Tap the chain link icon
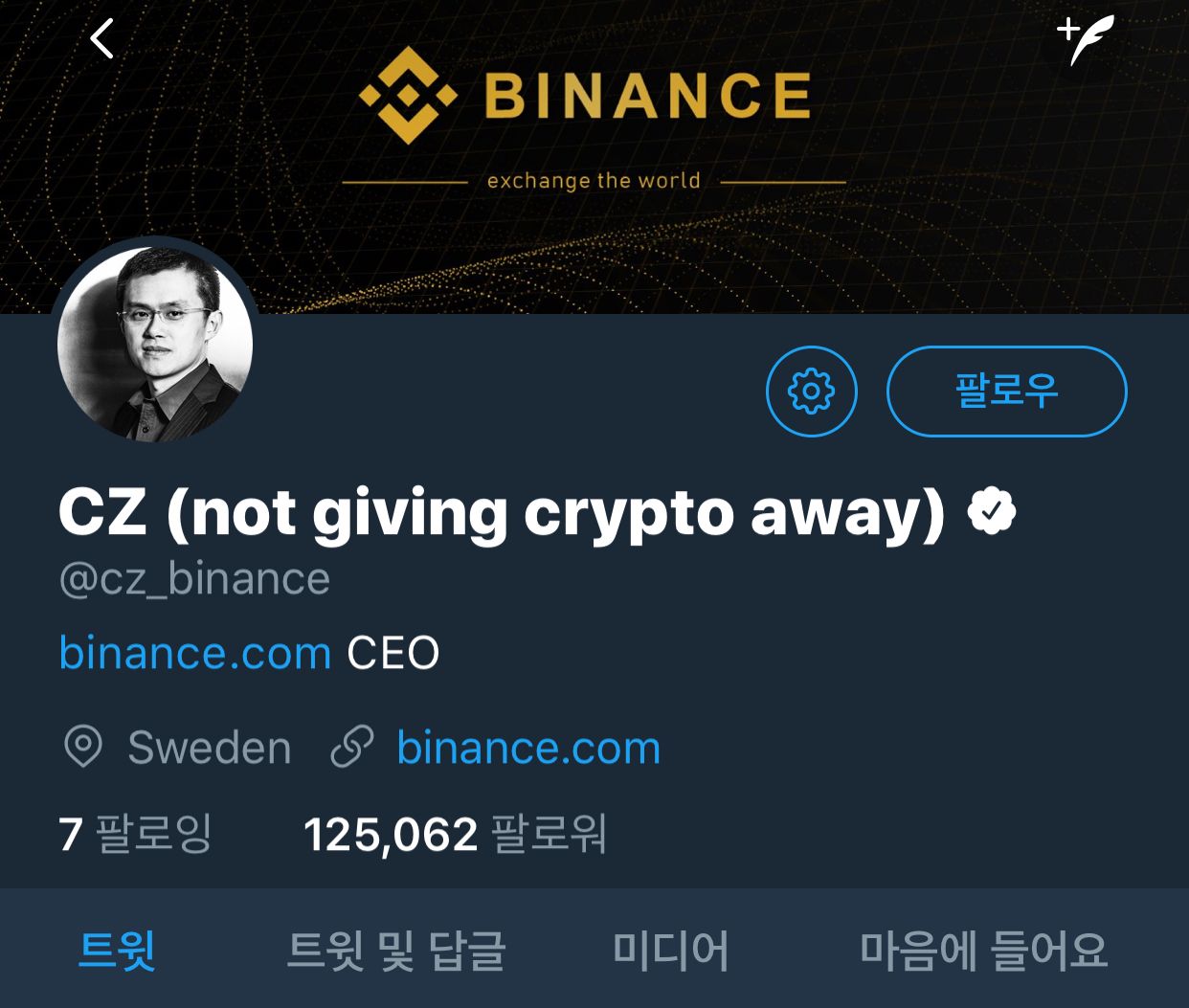This screenshot has width=1189, height=1008. [x=351, y=747]
